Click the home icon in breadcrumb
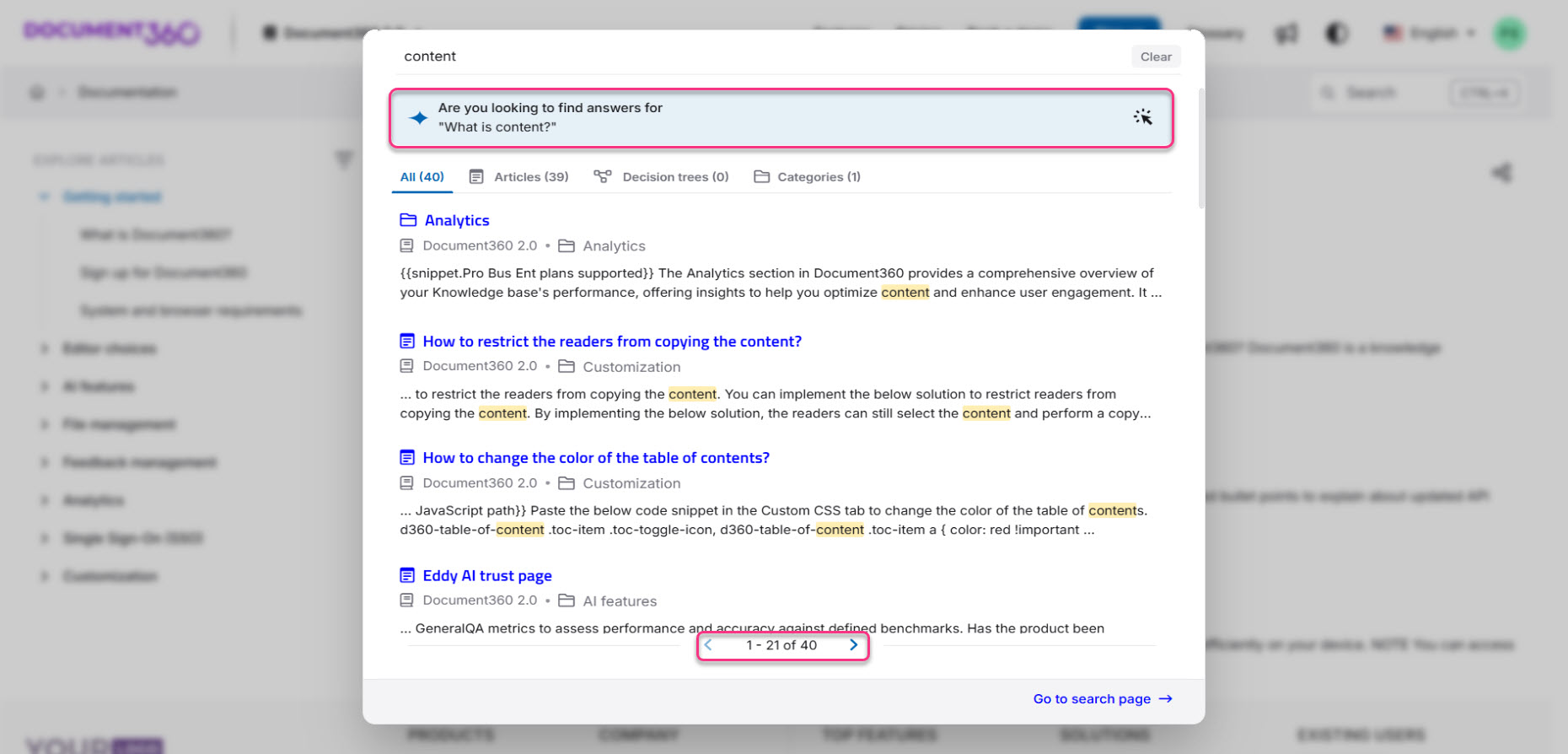Image resolution: width=1568 pixels, height=754 pixels. coord(36,92)
